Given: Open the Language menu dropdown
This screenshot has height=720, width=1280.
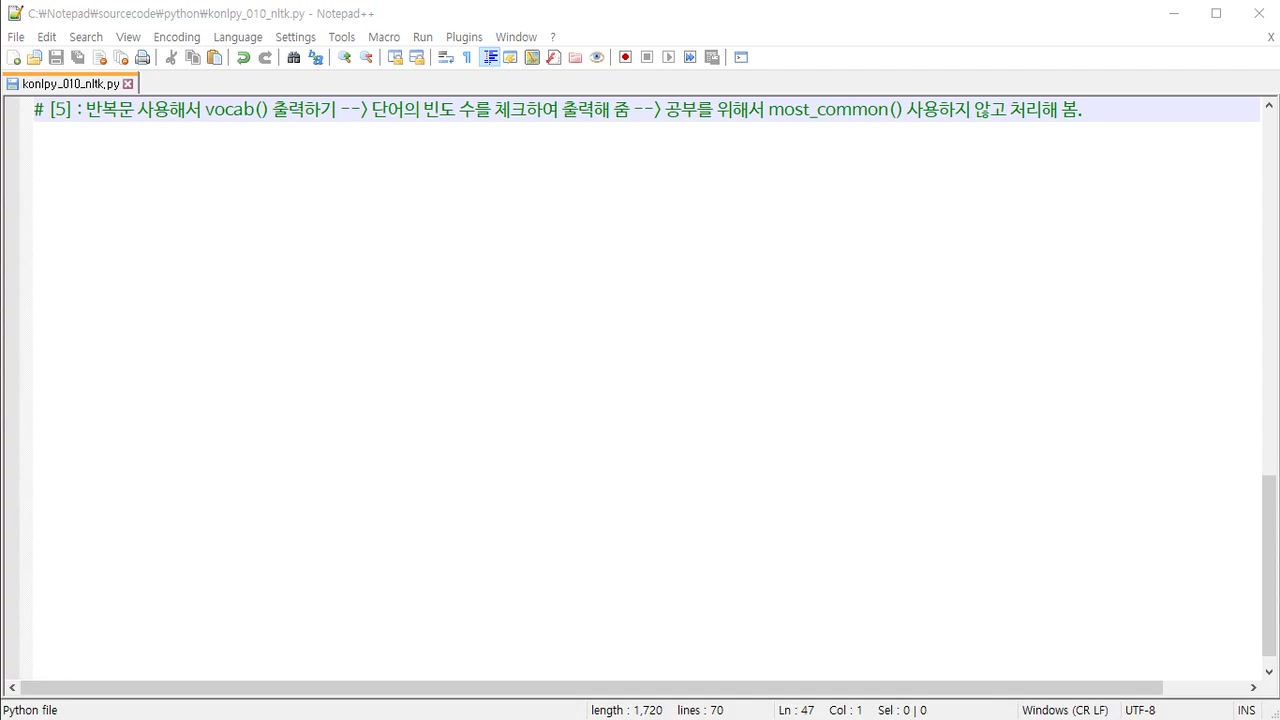Looking at the screenshot, I should 237,37.
